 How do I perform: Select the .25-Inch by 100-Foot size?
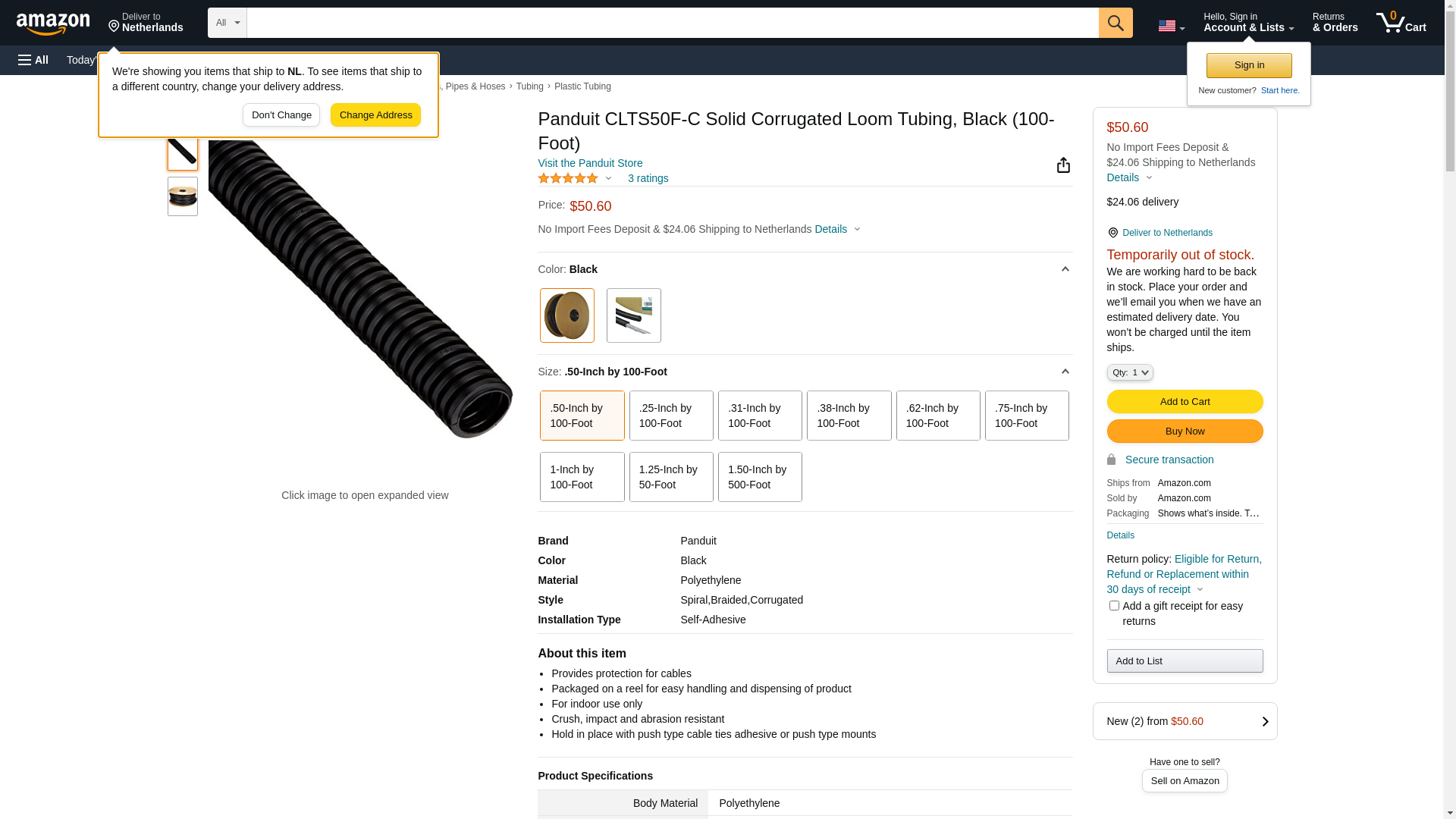671,416
